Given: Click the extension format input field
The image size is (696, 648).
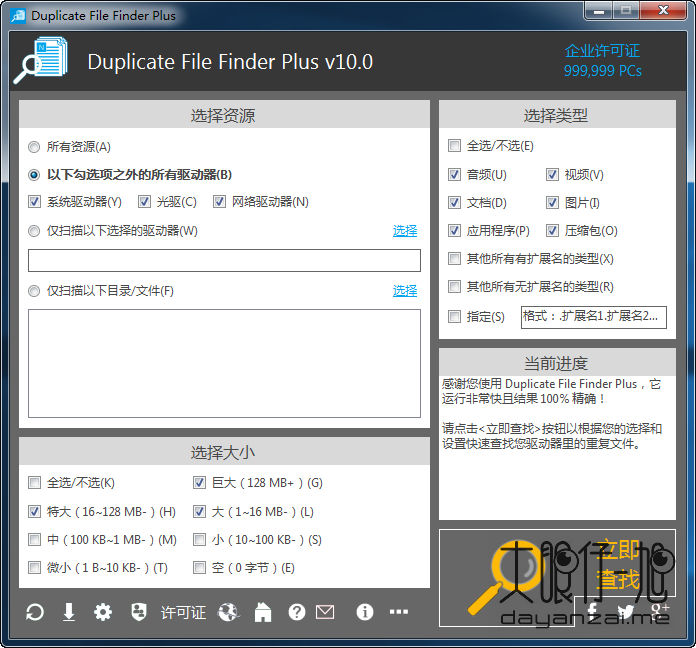Looking at the screenshot, I should (594, 317).
